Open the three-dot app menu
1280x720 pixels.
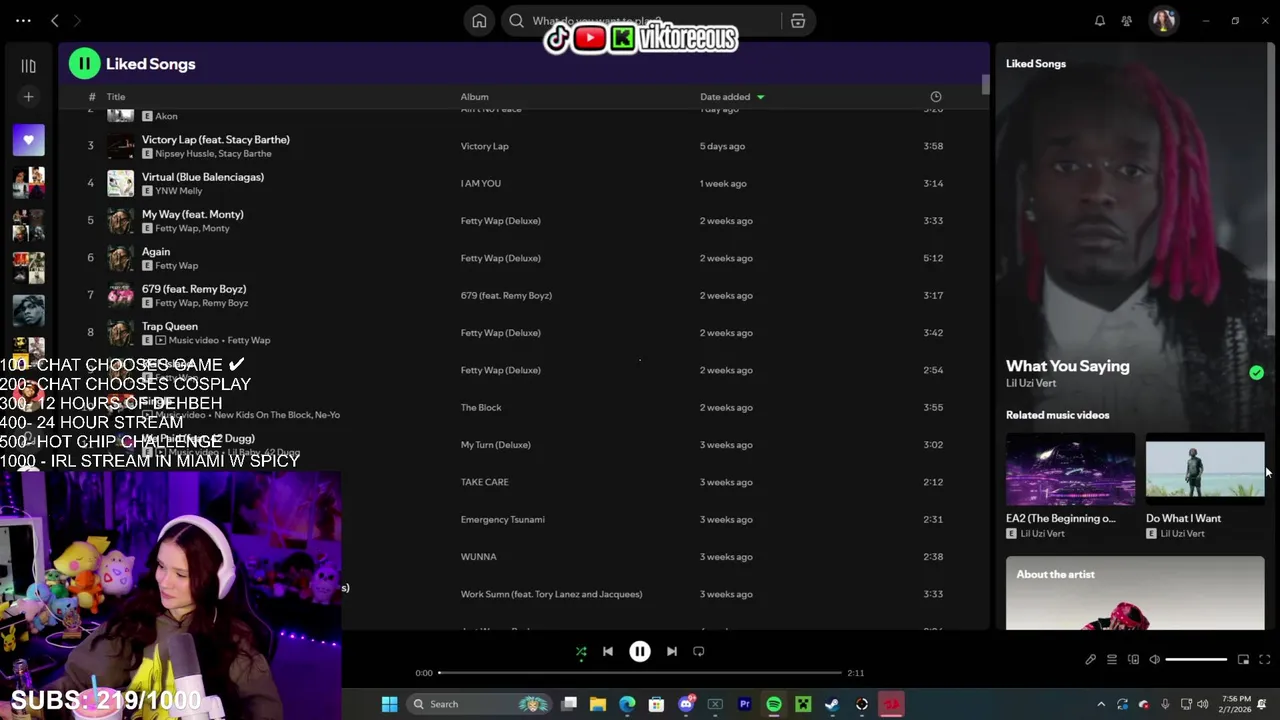click(x=23, y=20)
